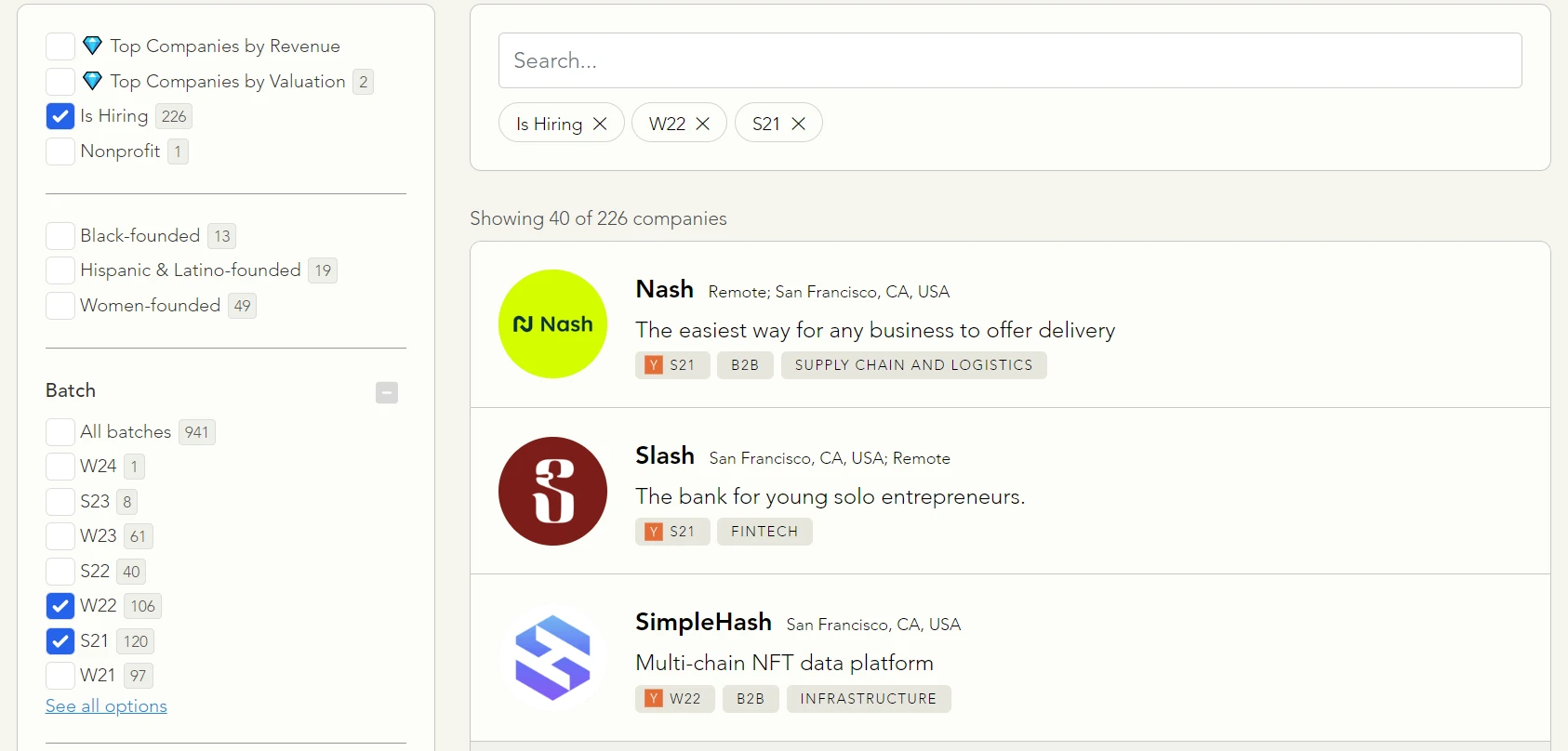This screenshot has width=1568, height=751.
Task: Open the SimpleHash company name
Action: pos(704,622)
